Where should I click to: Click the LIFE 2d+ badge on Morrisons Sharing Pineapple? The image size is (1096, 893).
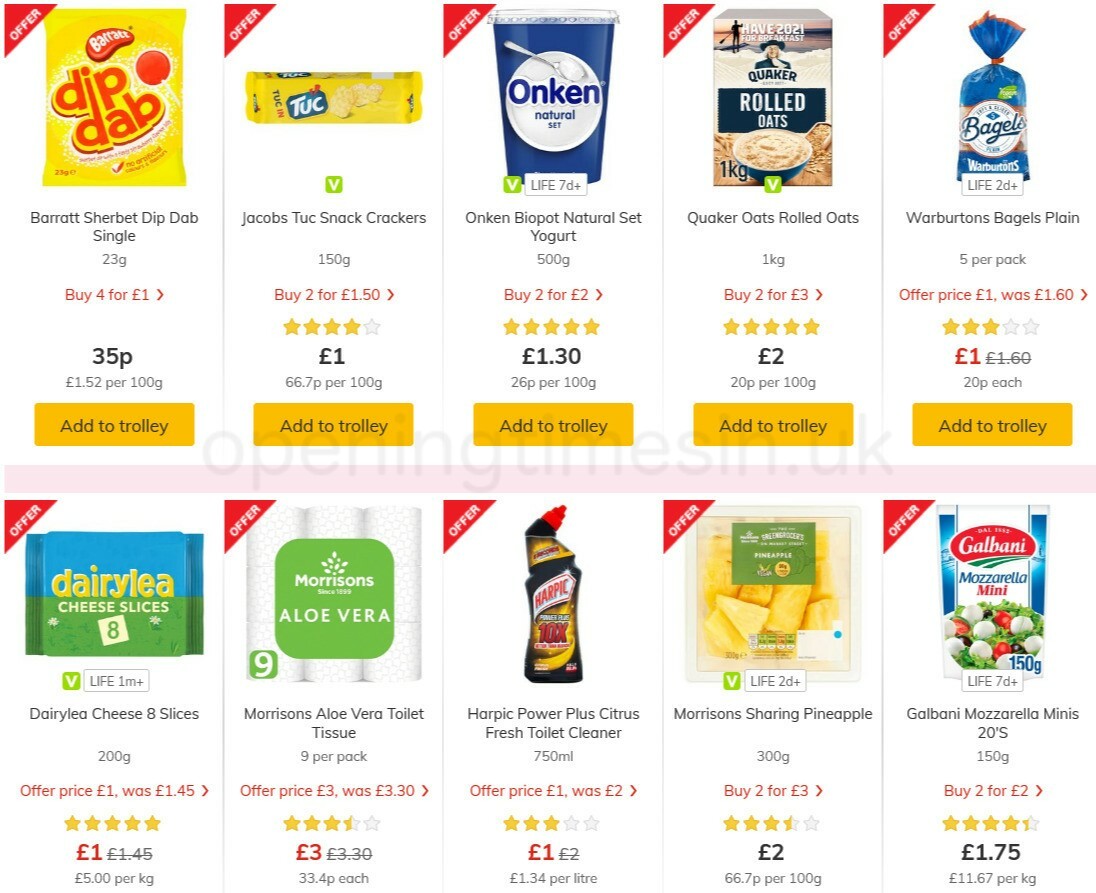coord(778,680)
